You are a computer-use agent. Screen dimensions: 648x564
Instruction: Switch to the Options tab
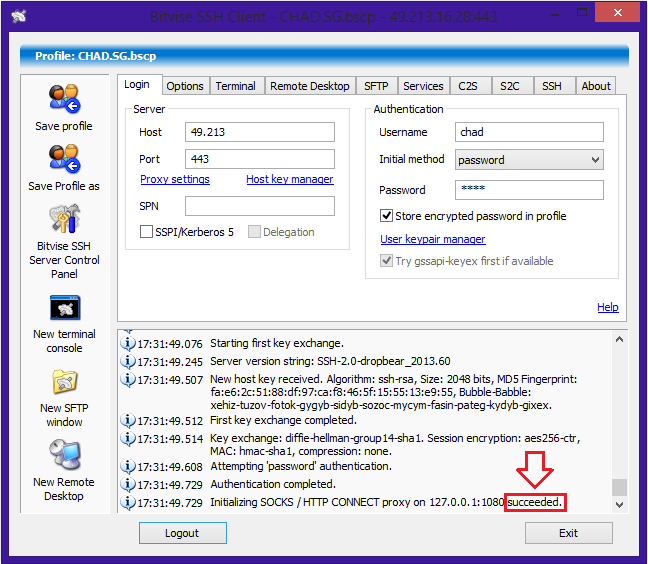click(x=185, y=86)
